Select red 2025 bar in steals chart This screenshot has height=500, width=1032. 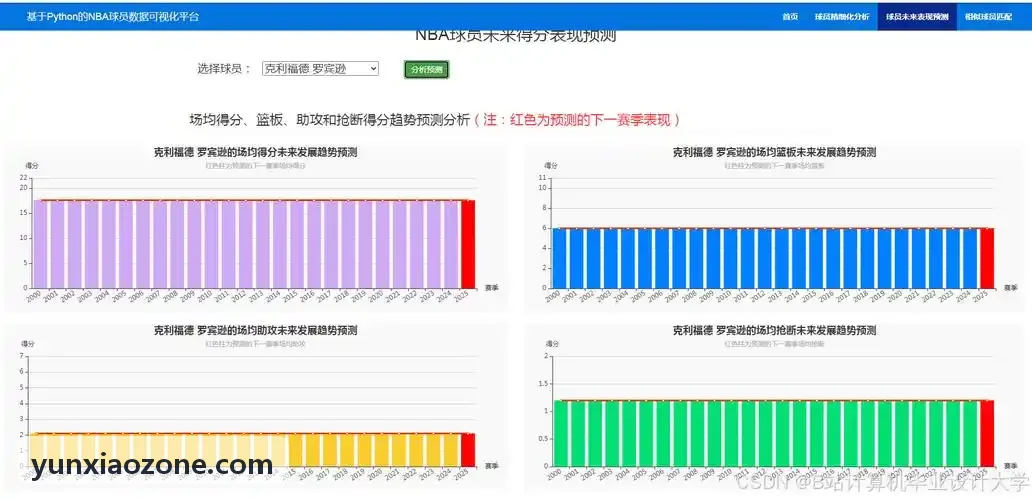tap(987, 434)
